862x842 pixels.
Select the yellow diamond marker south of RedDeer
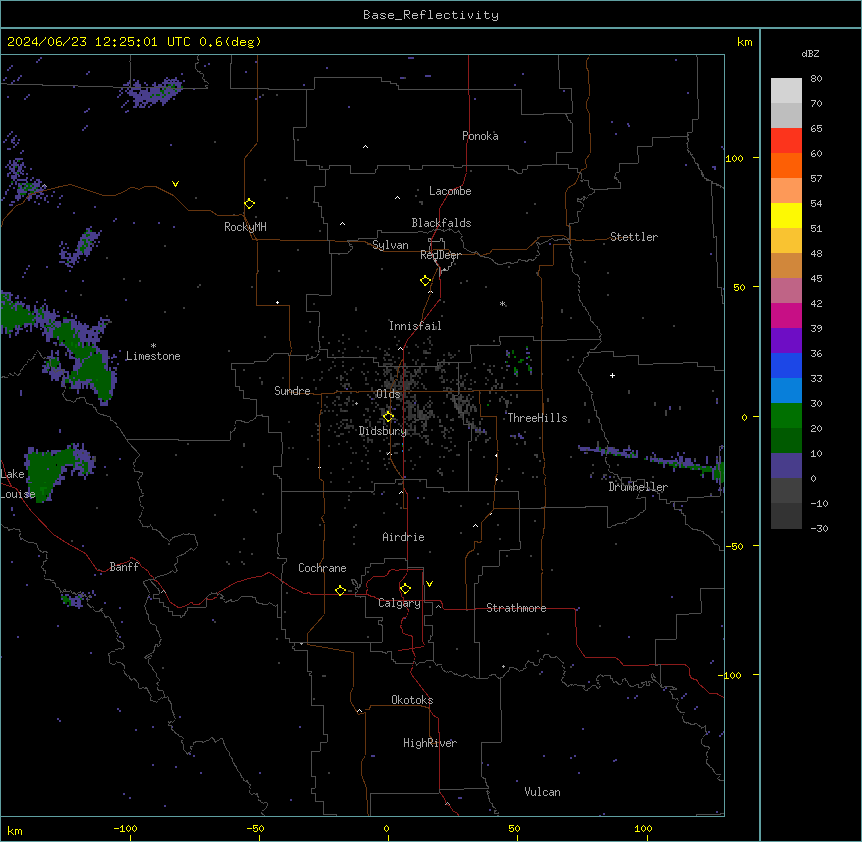click(426, 281)
